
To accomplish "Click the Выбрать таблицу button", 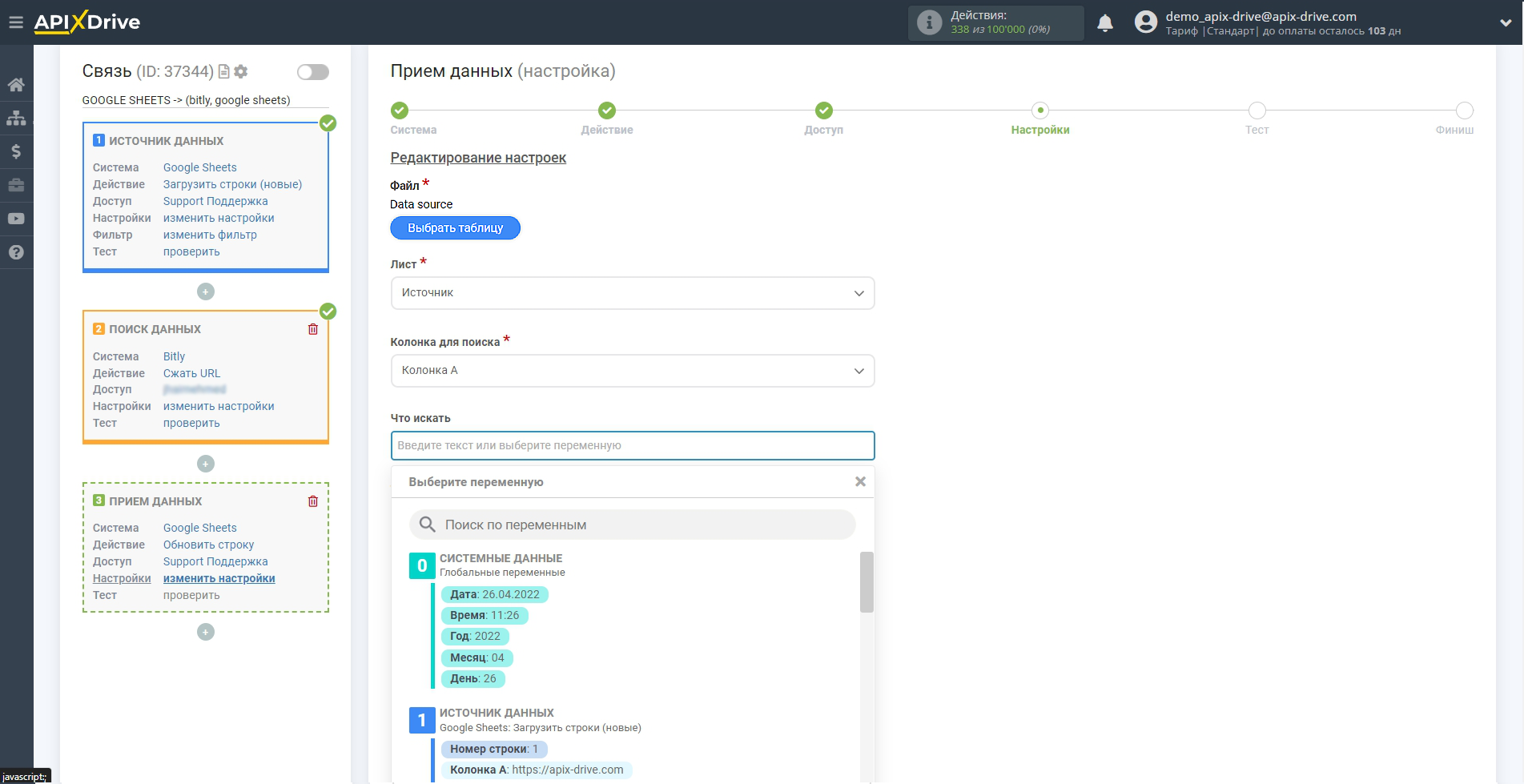I will click(x=455, y=228).
